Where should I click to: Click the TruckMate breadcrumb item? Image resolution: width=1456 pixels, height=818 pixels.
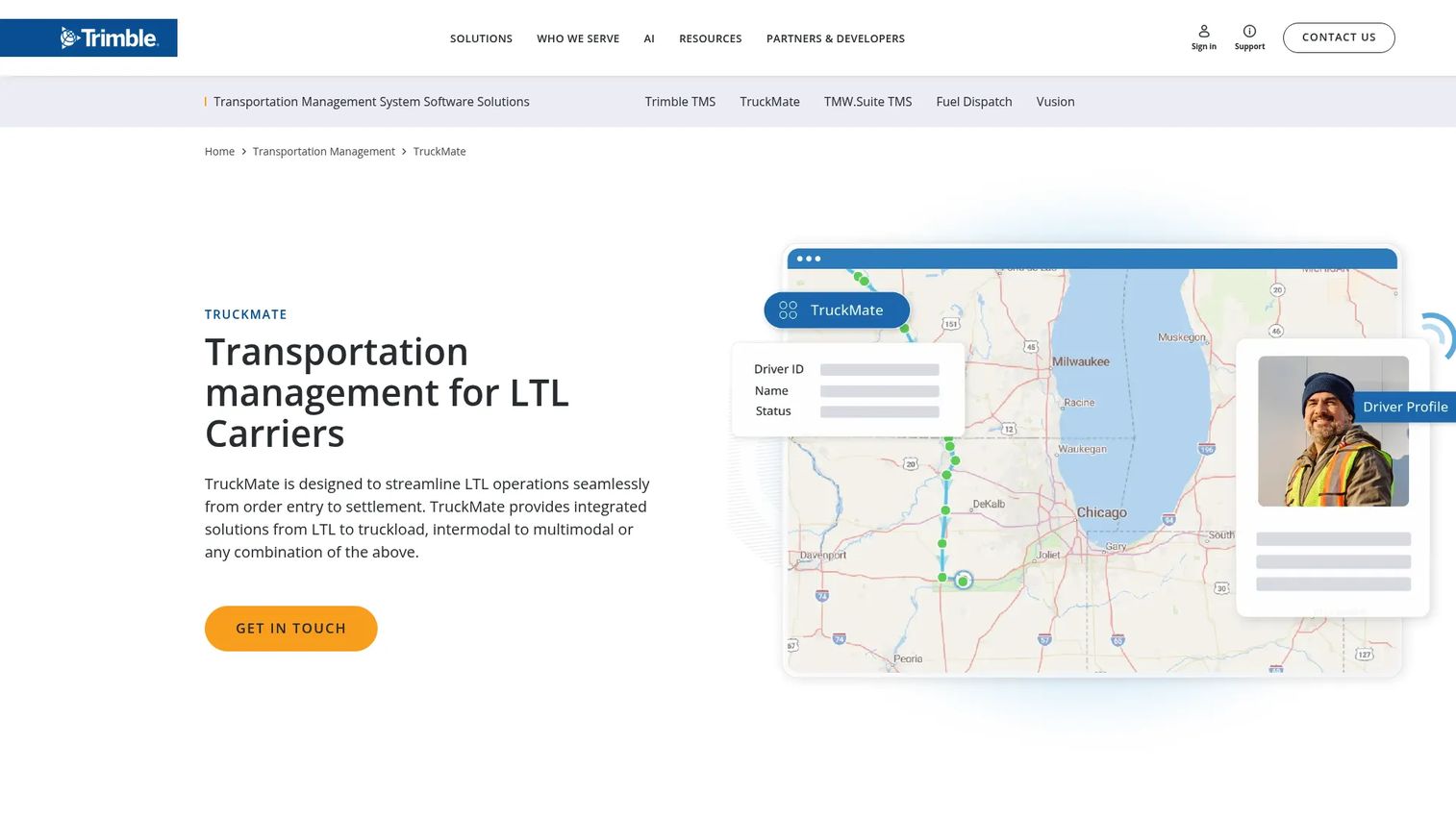coord(439,152)
